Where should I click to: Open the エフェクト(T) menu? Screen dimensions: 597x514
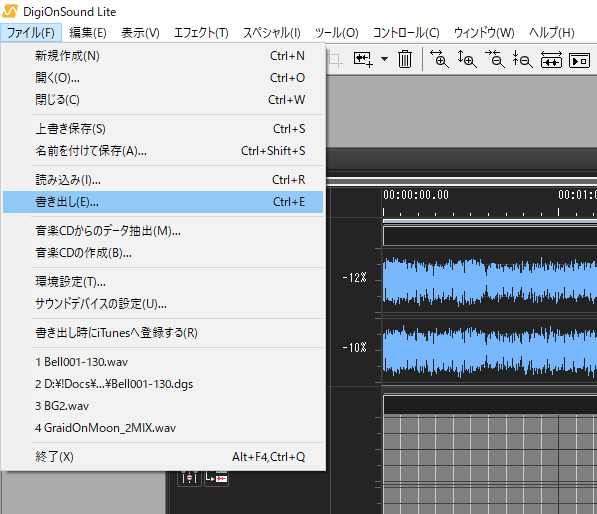click(201, 33)
